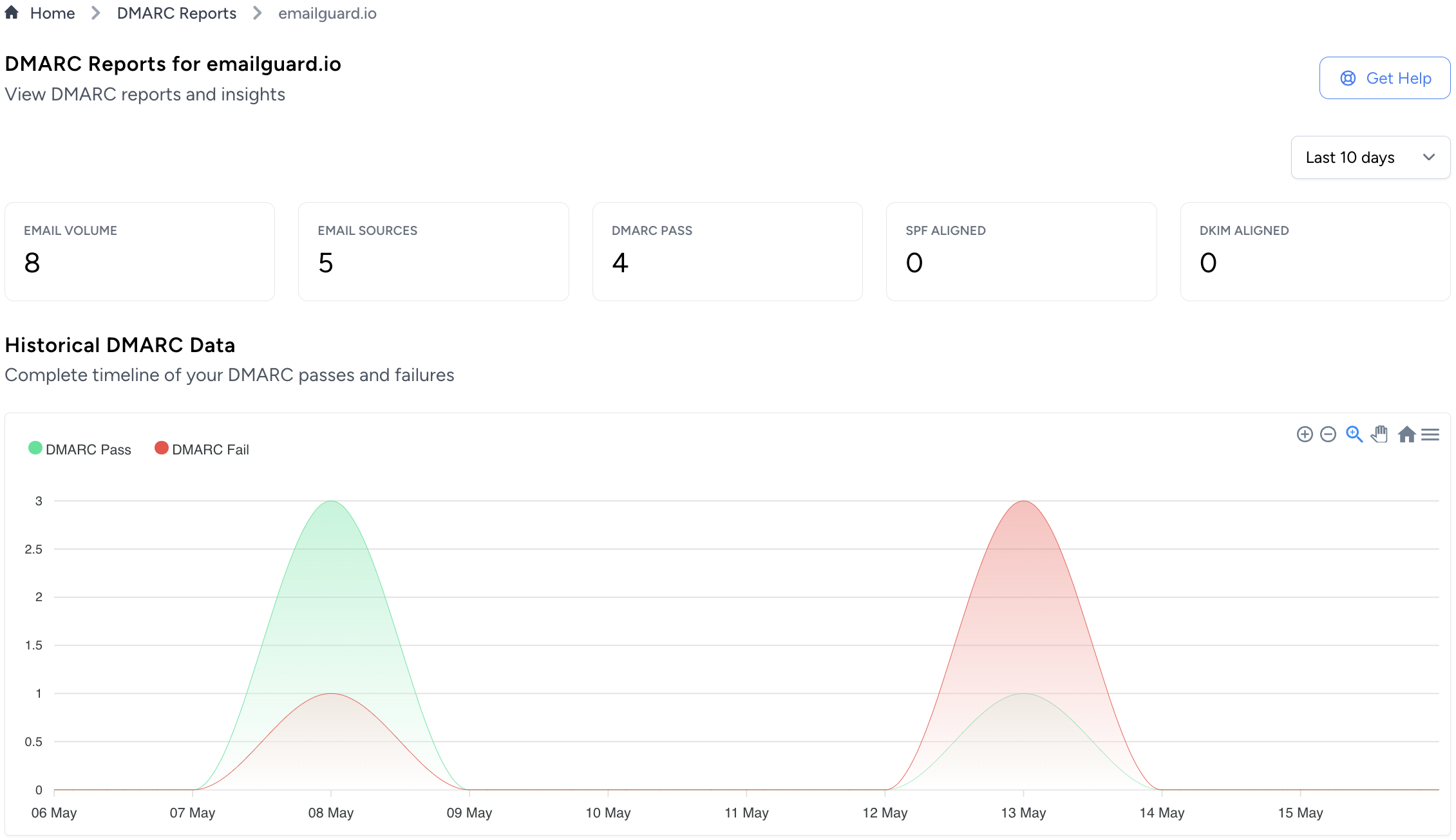1456x840 pixels.
Task: Click the 06 May axis label
Action: coord(54,813)
